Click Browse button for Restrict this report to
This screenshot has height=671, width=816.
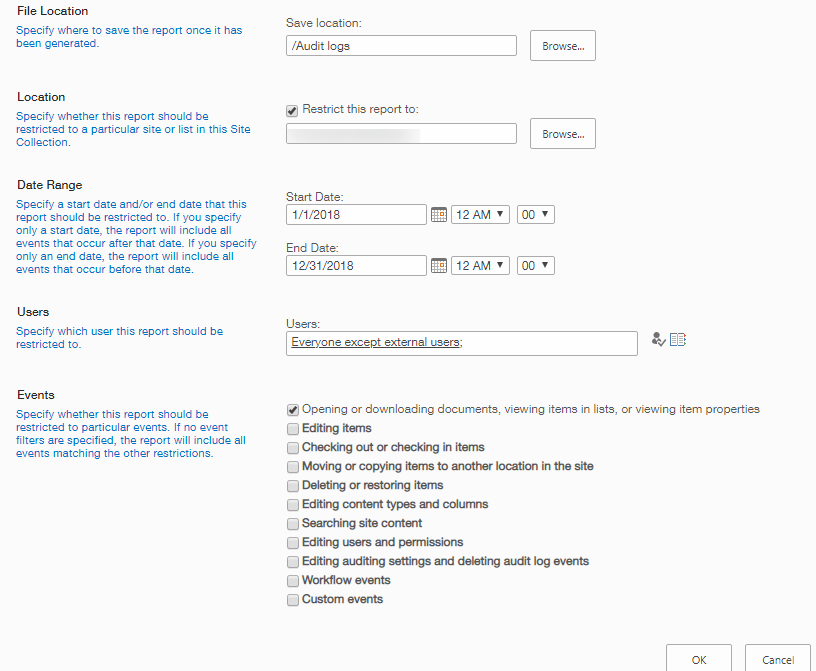(x=563, y=134)
